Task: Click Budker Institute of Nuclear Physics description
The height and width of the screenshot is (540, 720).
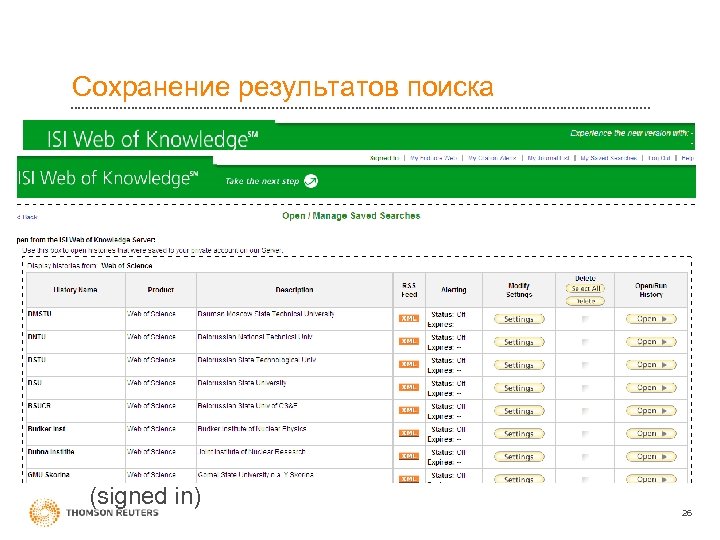Action: pyautogui.click(x=252, y=429)
